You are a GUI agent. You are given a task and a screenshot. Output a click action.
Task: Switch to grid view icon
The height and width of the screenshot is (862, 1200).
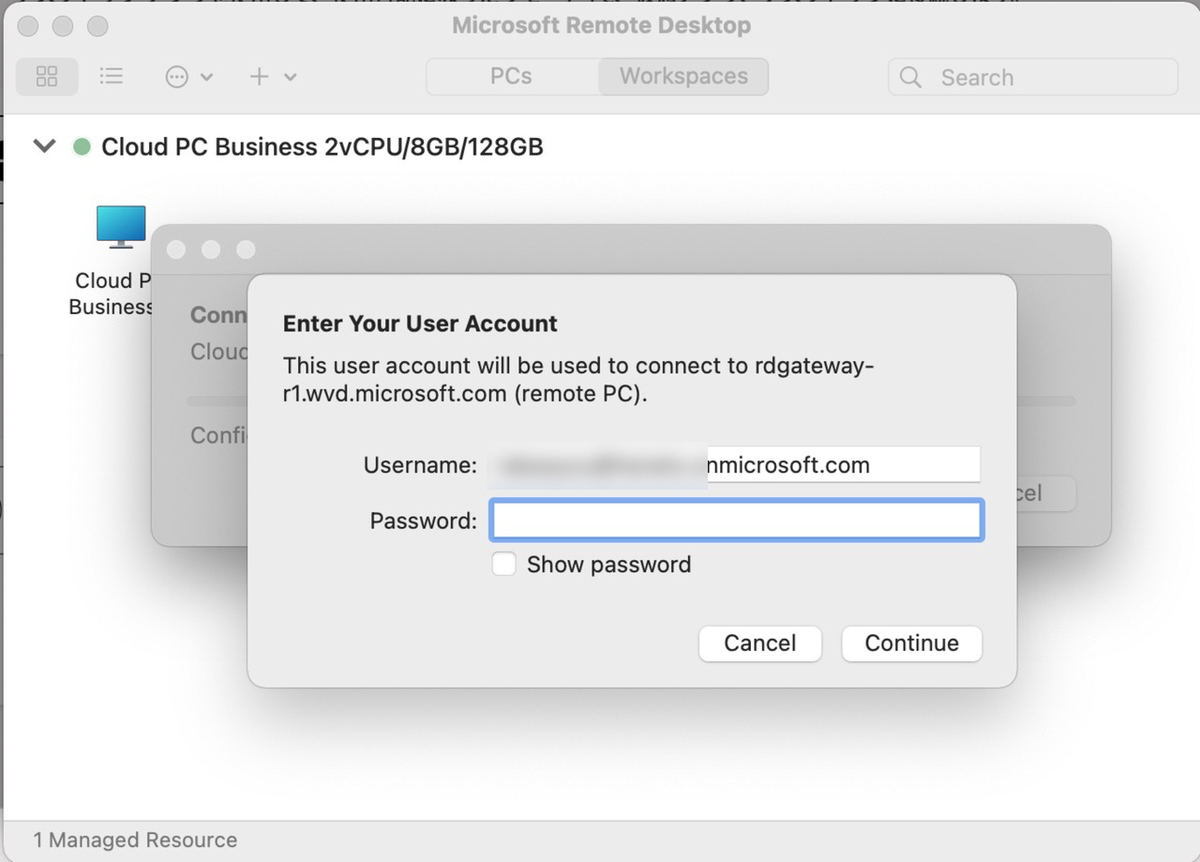click(x=47, y=77)
